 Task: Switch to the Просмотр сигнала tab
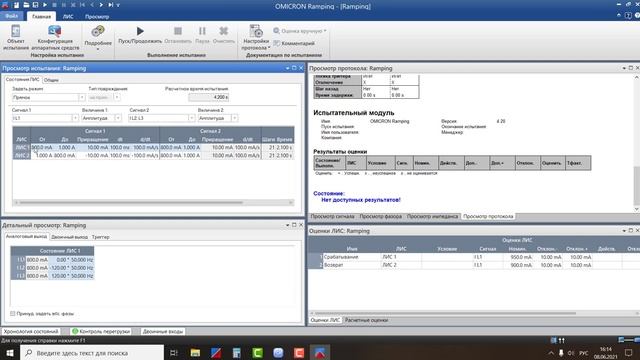(333, 216)
